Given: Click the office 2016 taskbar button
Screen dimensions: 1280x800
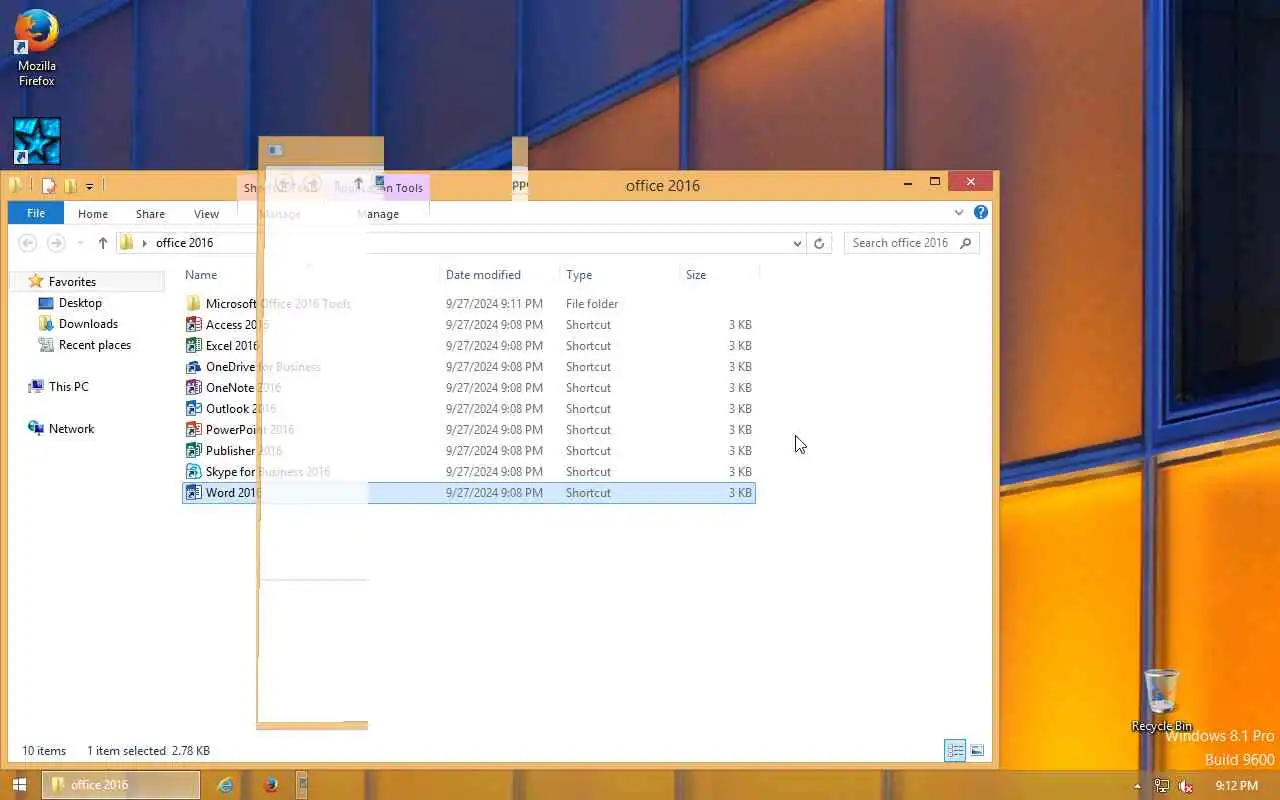Looking at the screenshot, I should 121,785.
